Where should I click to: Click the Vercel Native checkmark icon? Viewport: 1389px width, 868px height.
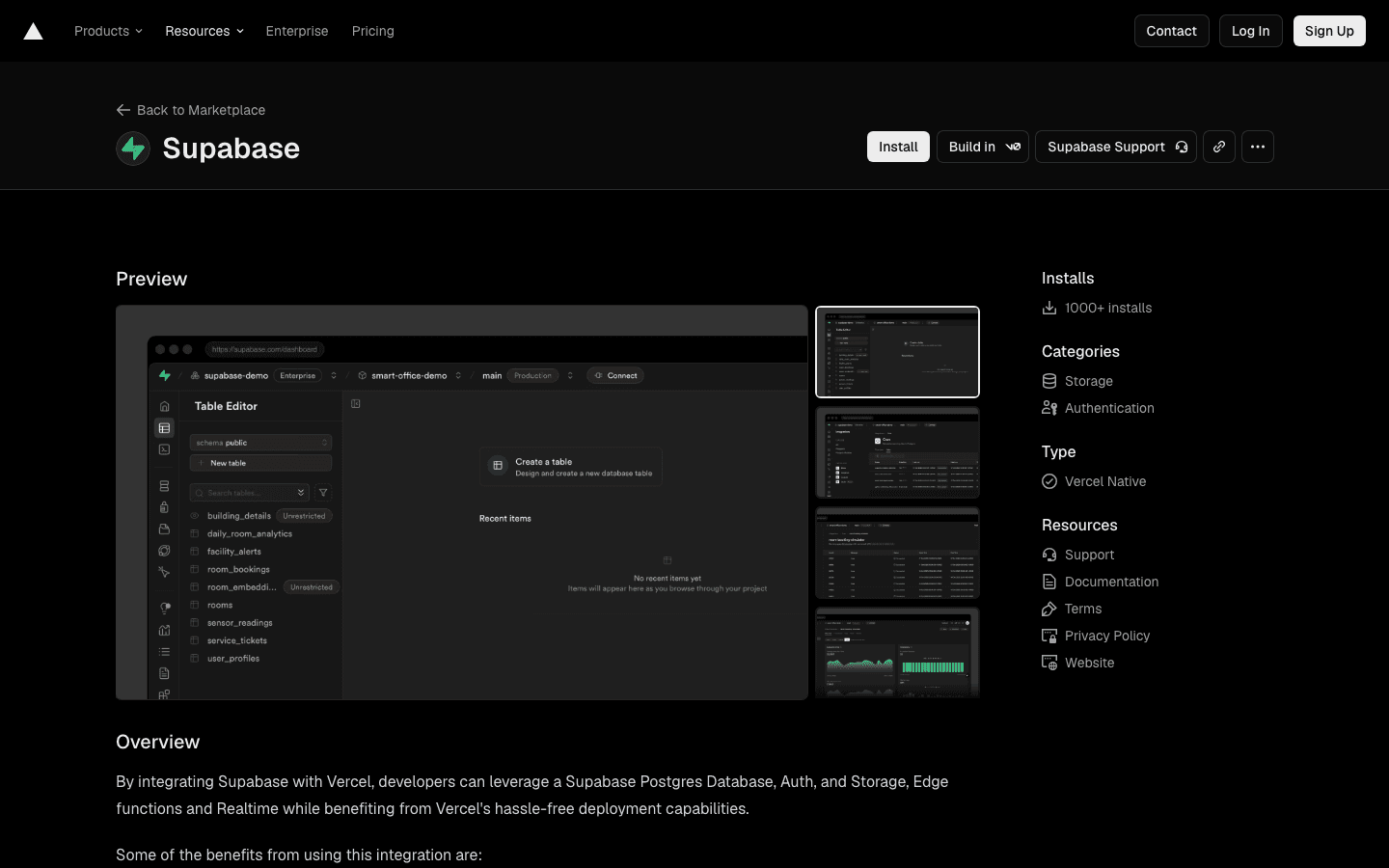1049,481
